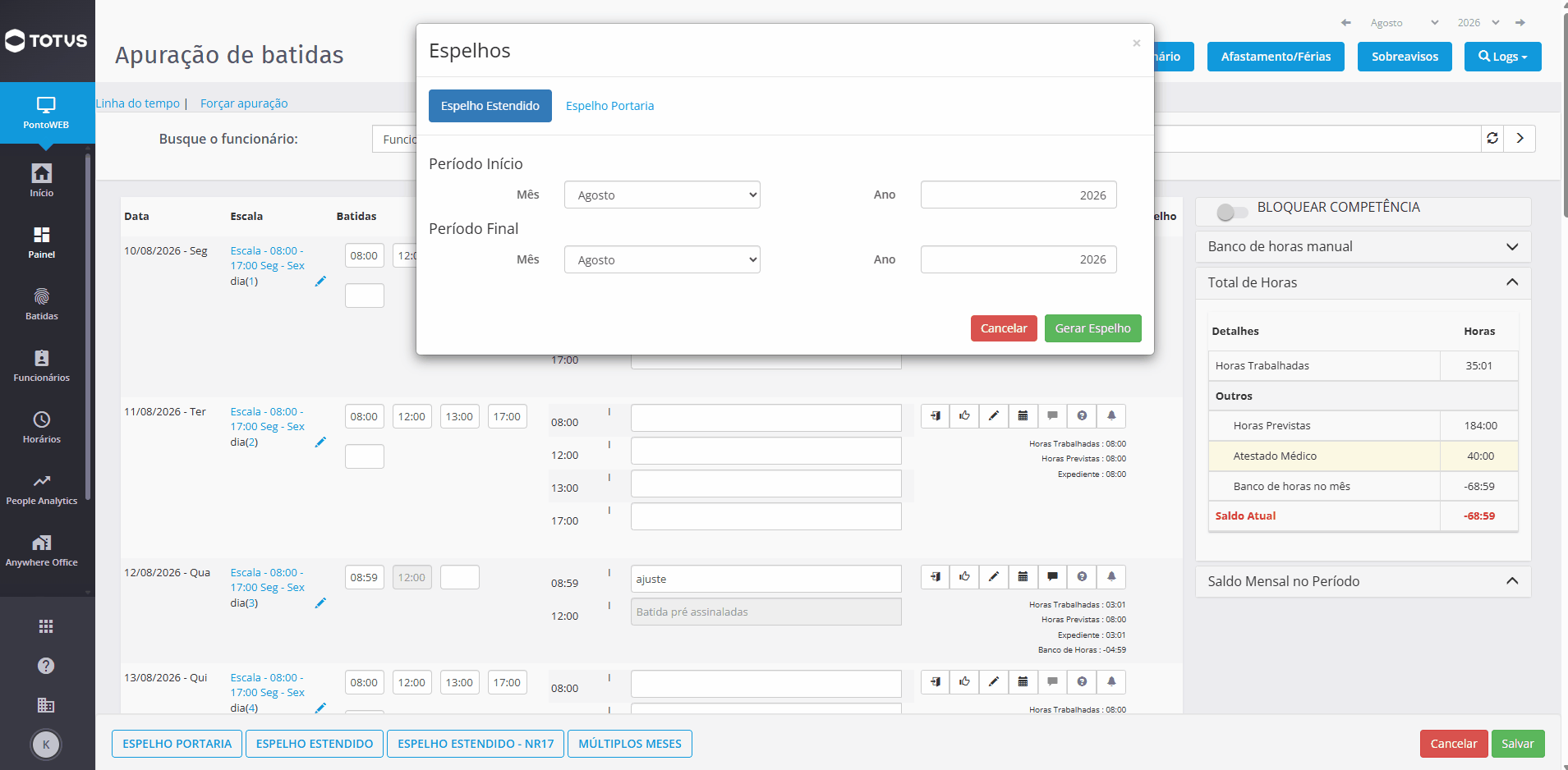Open the help question mark in sidebar
The width and height of the screenshot is (1568, 770).
coord(46,666)
